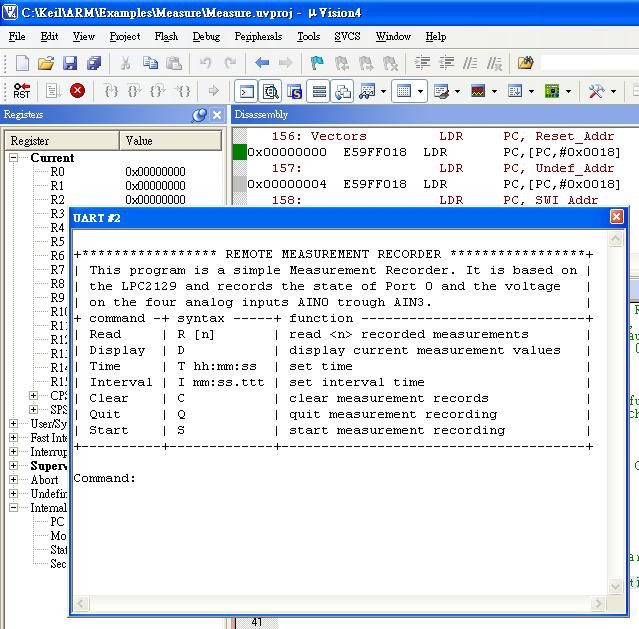Click the Value column header
639x629 pixels.
point(139,141)
